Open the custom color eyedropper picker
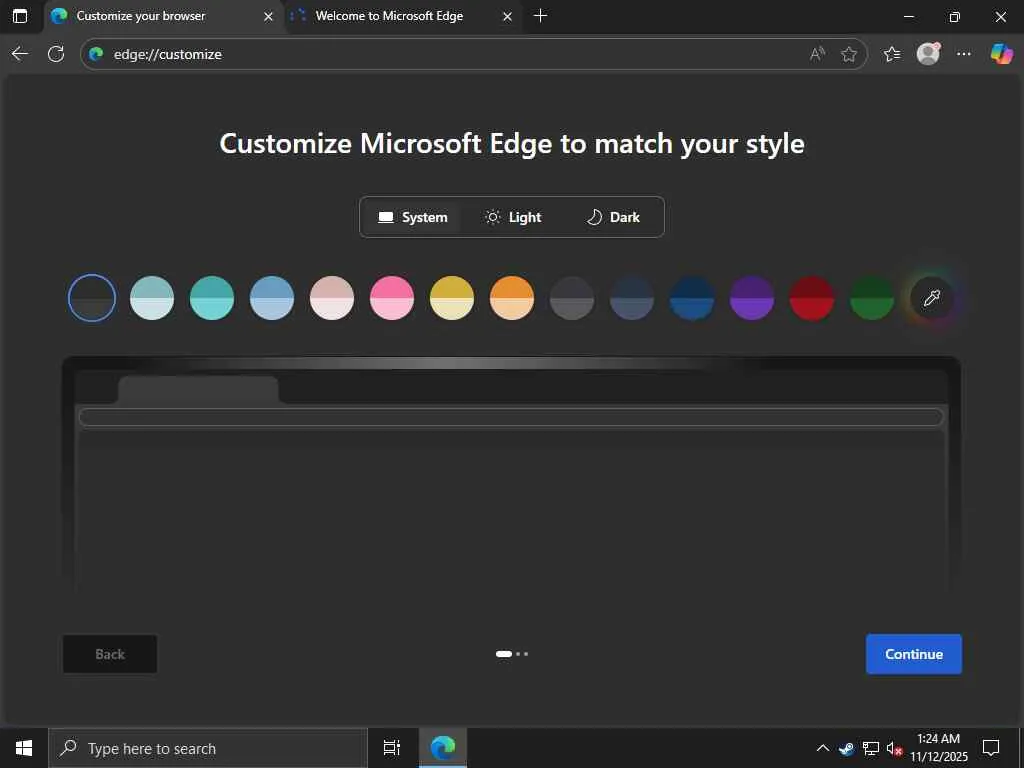This screenshot has height=768, width=1024. (x=932, y=298)
